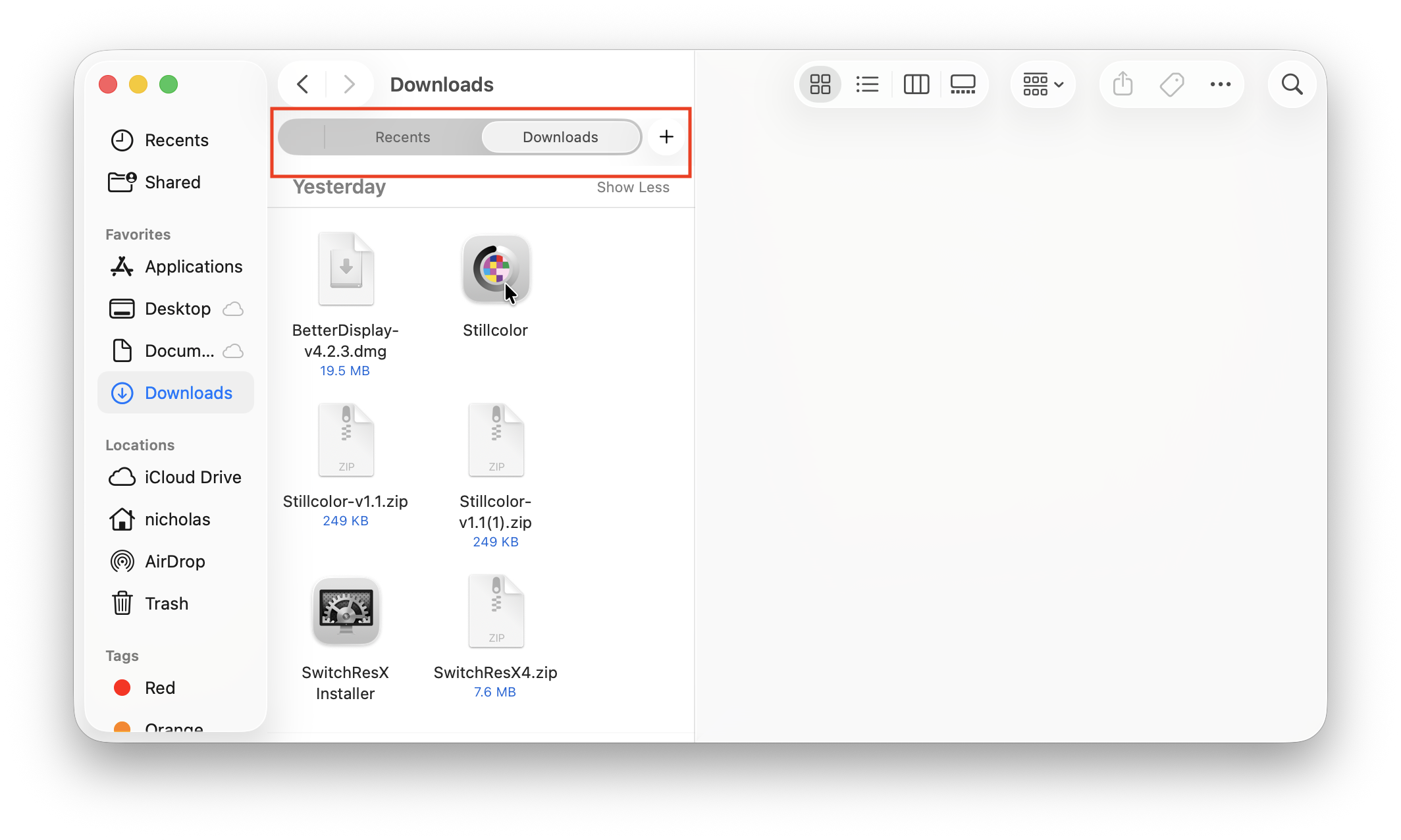The image size is (1401, 840).
Task: Add a new tab with plus button
Action: point(666,137)
